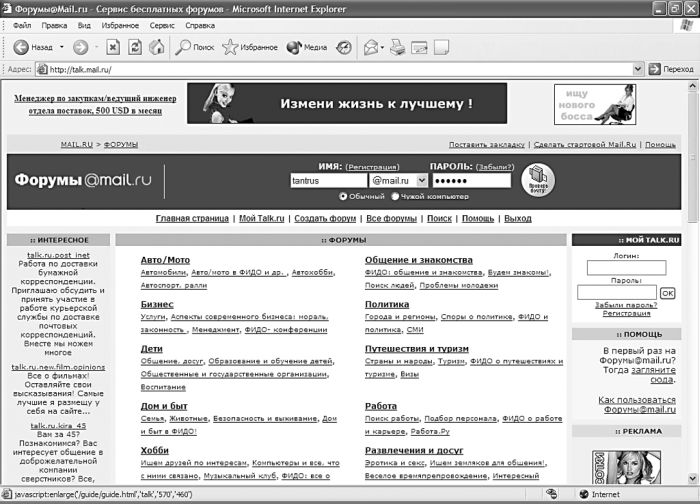The image size is (700, 504).
Task: Click the Discuss toolbar icon
Action: point(441,47)
